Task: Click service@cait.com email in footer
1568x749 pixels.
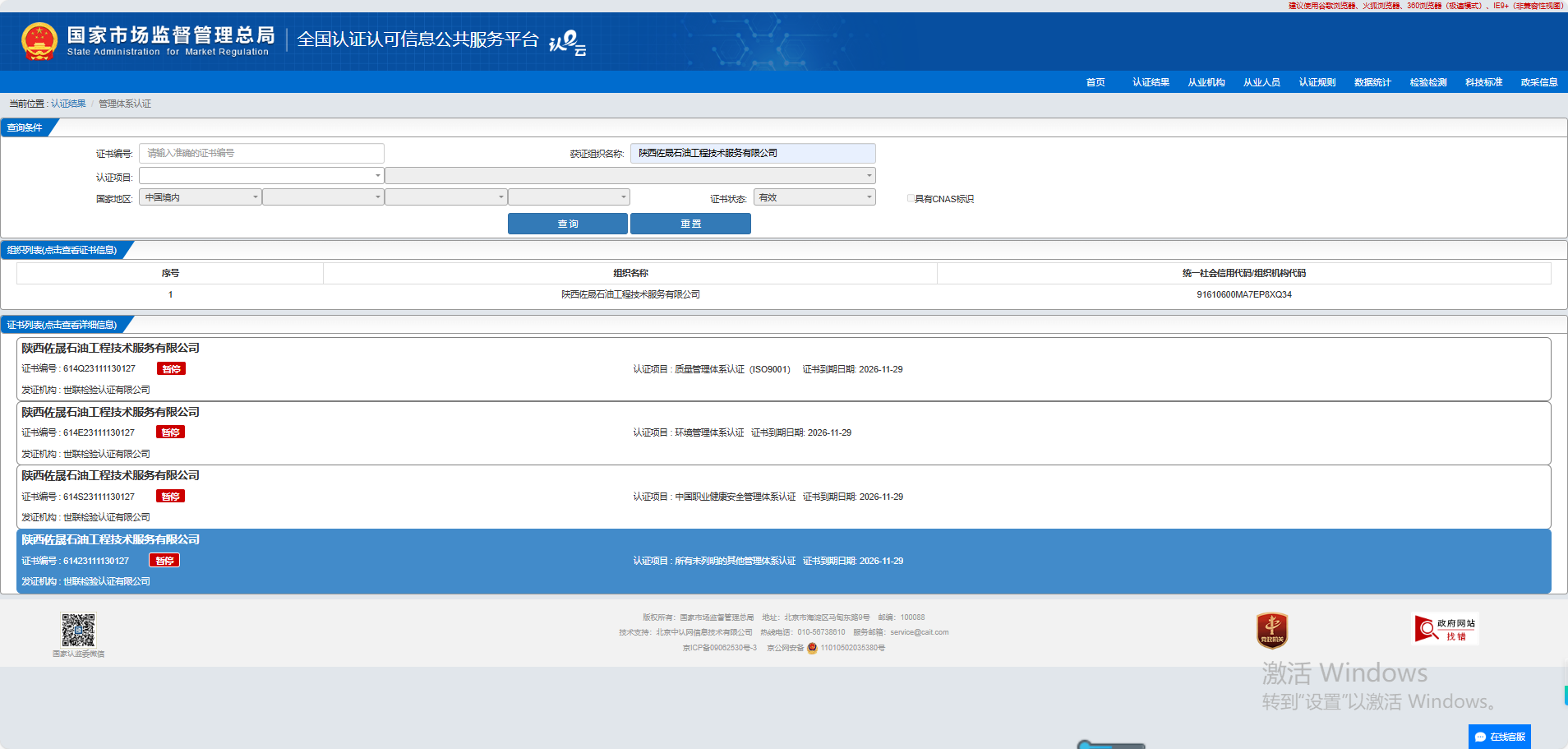Action: click(x=919, y=632)
